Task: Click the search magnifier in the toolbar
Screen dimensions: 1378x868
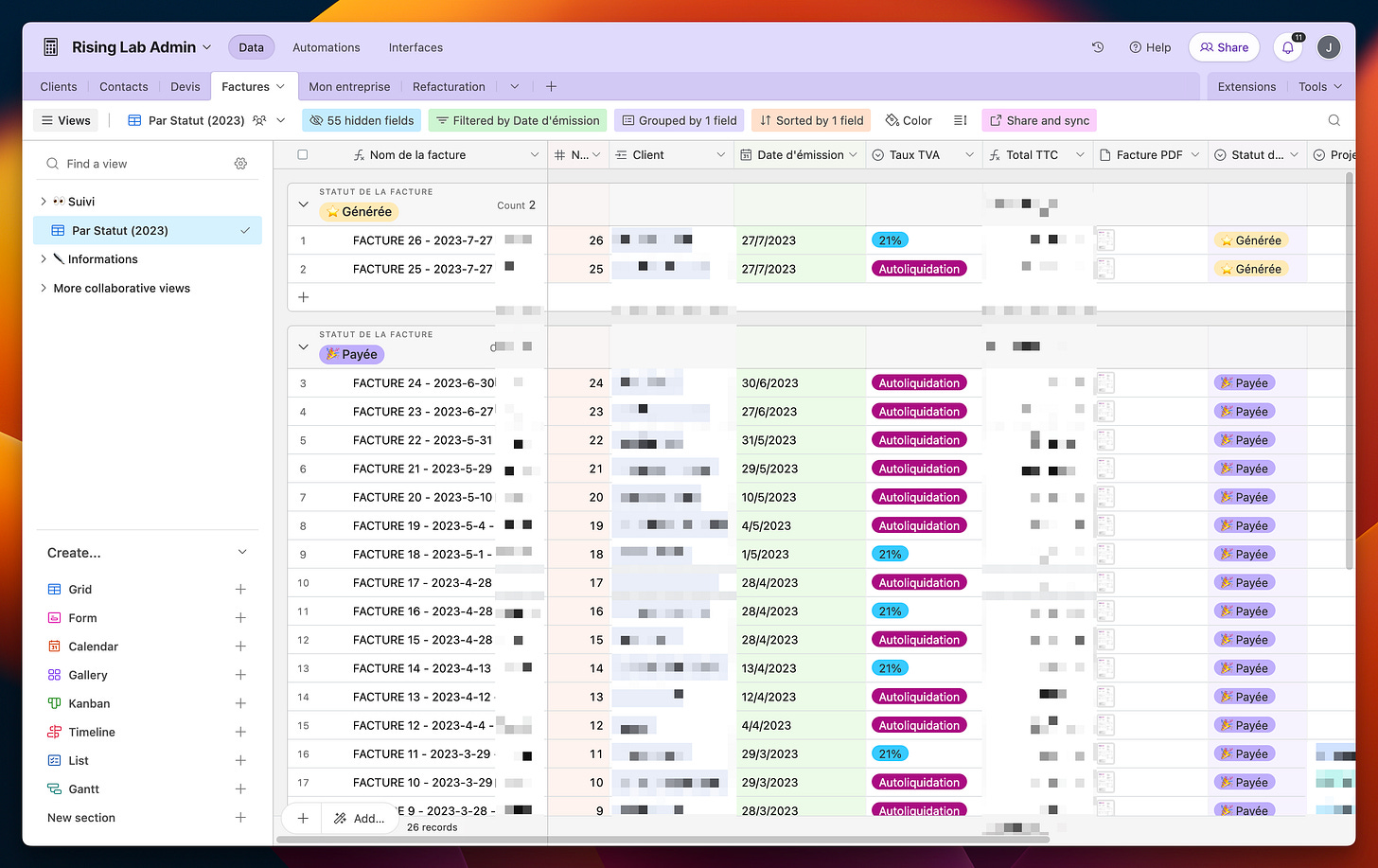Action: point(1334,120)
